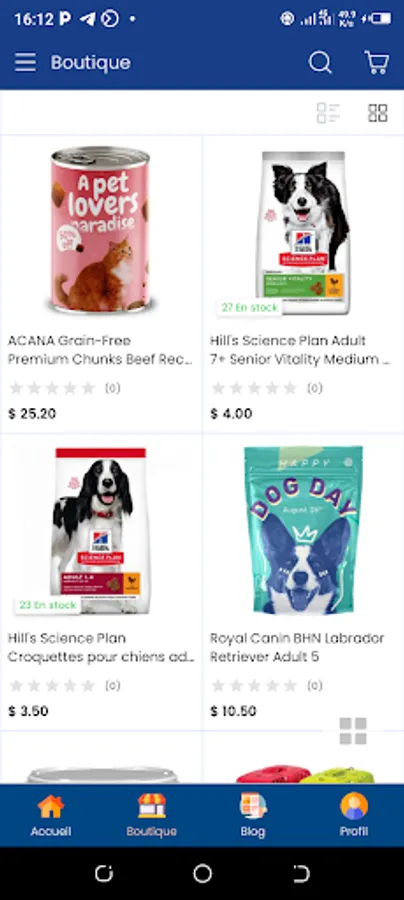Tap the search magnifier icon
Image resolution: width=404 pixels, height=900 pixels.
coord(320,62)
